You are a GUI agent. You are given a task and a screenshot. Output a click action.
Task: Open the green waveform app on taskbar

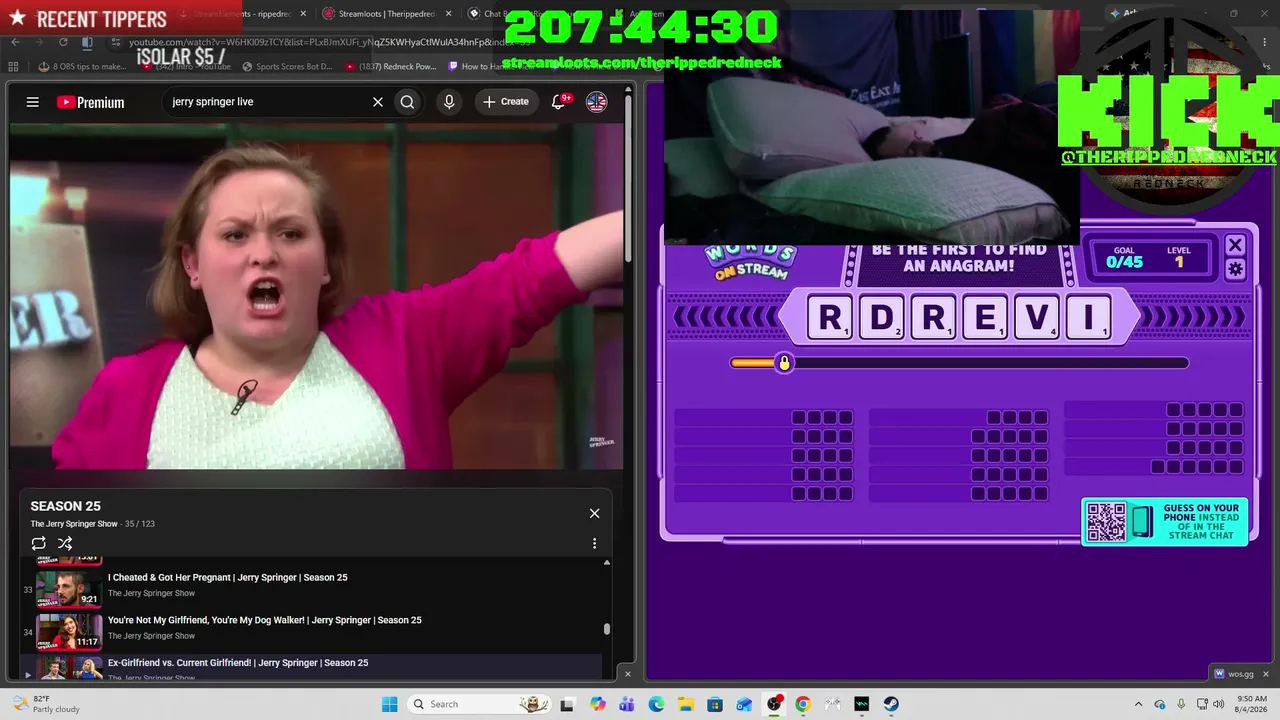[x=862, y=704]
